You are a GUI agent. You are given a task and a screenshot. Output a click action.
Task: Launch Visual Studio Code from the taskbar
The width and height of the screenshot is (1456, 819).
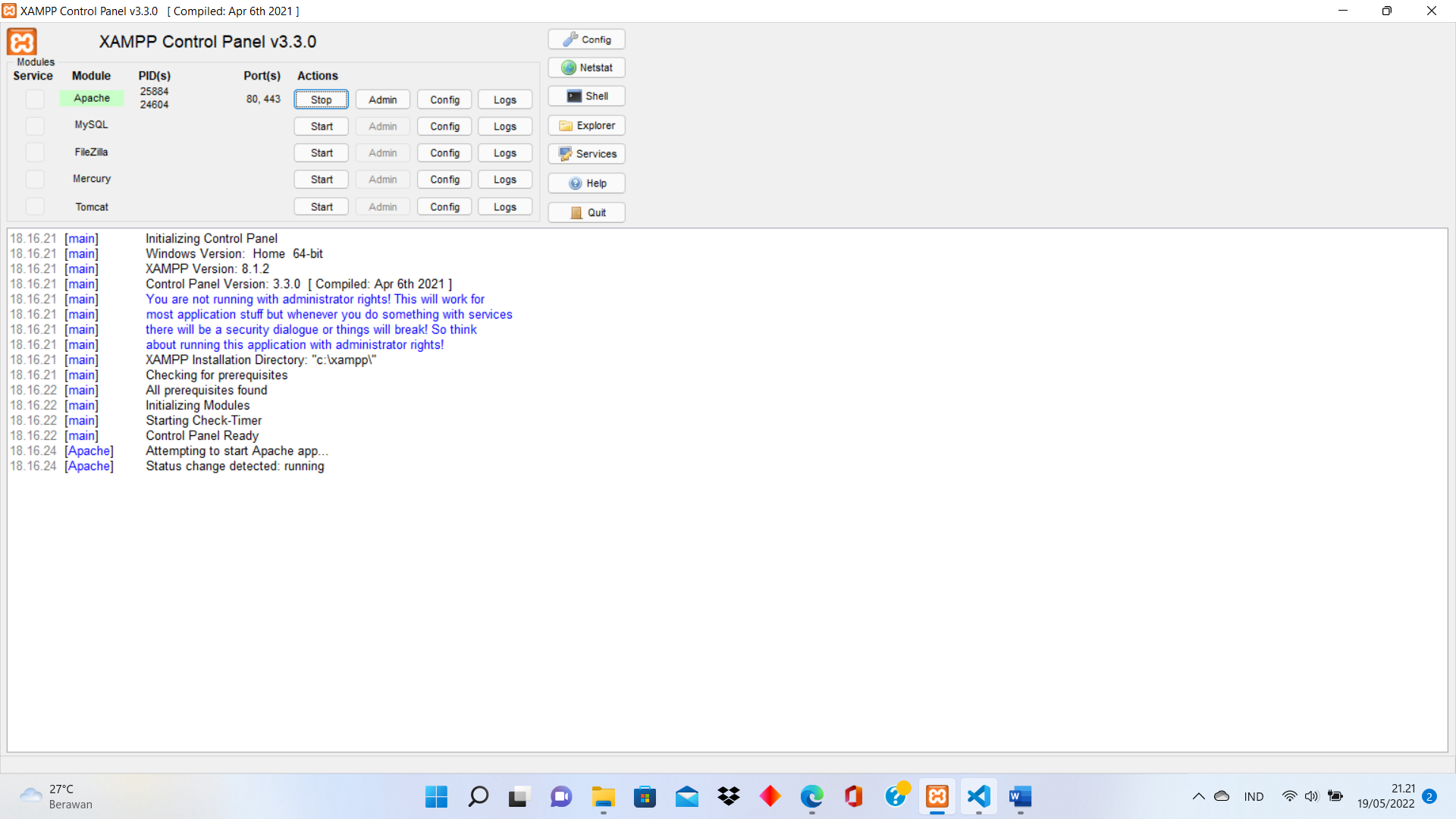coord(978,797)
